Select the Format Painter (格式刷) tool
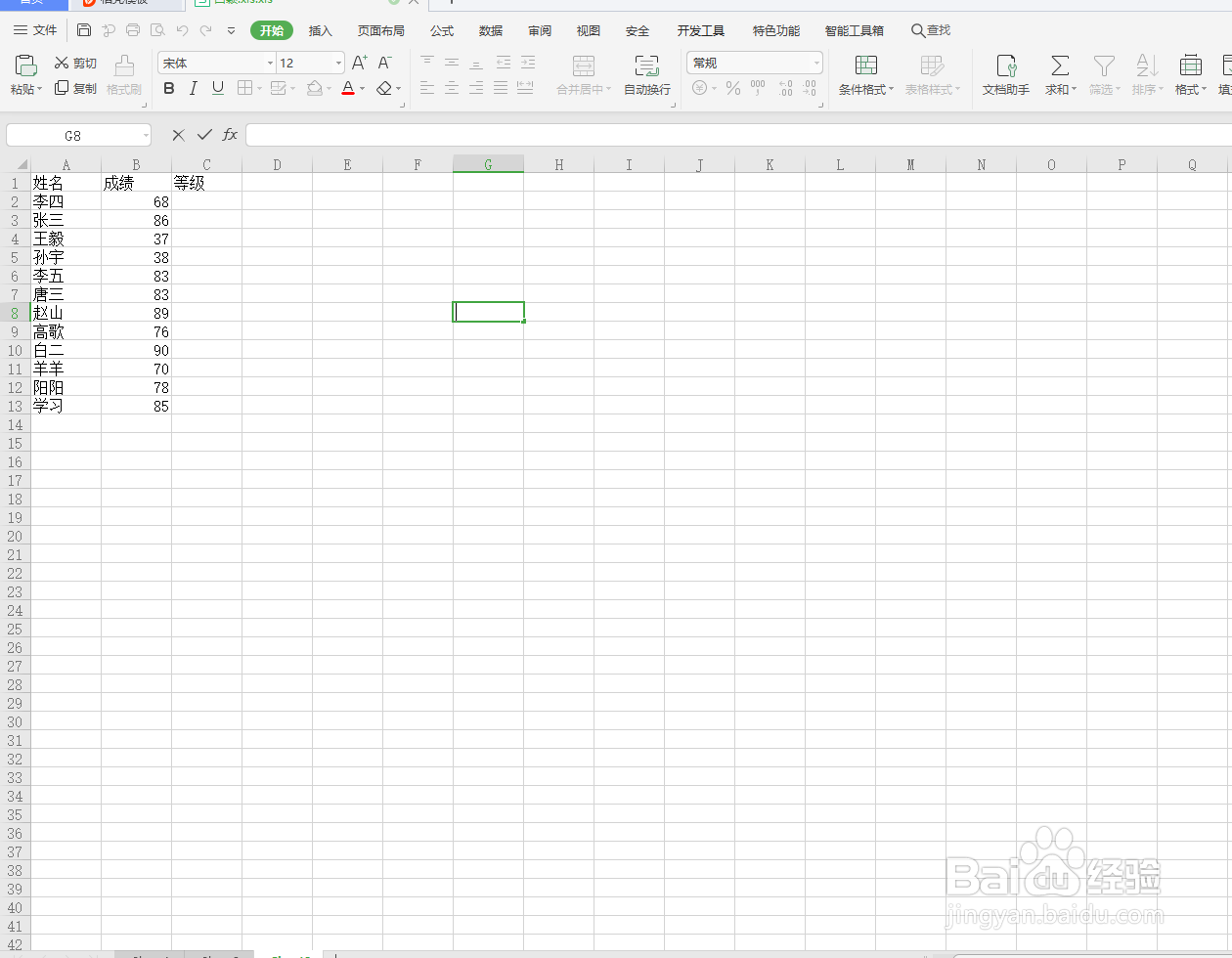Viewport: 1232px width, 958px height. pos(124,75)
